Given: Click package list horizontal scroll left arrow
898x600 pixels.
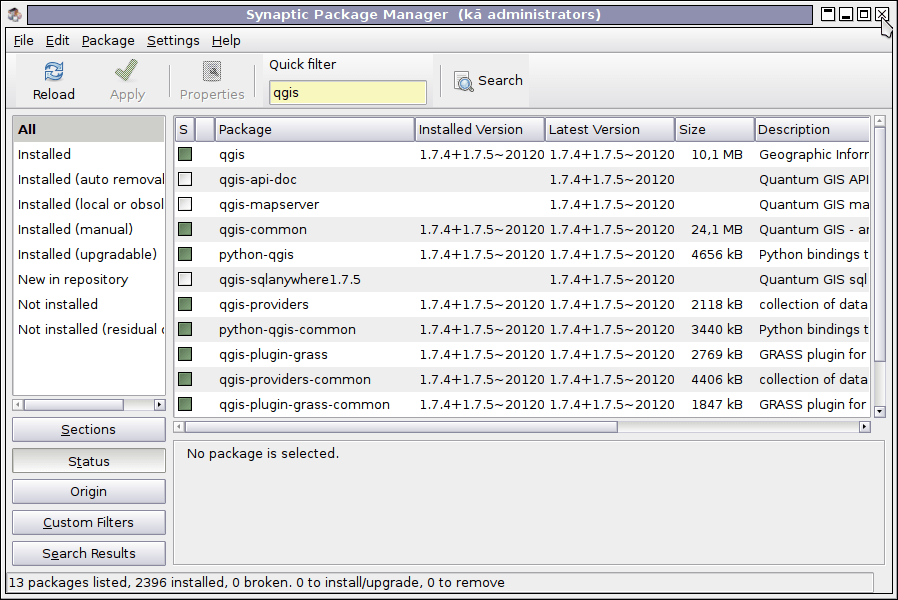Looking at the screenshot, I should pos(179,427).
